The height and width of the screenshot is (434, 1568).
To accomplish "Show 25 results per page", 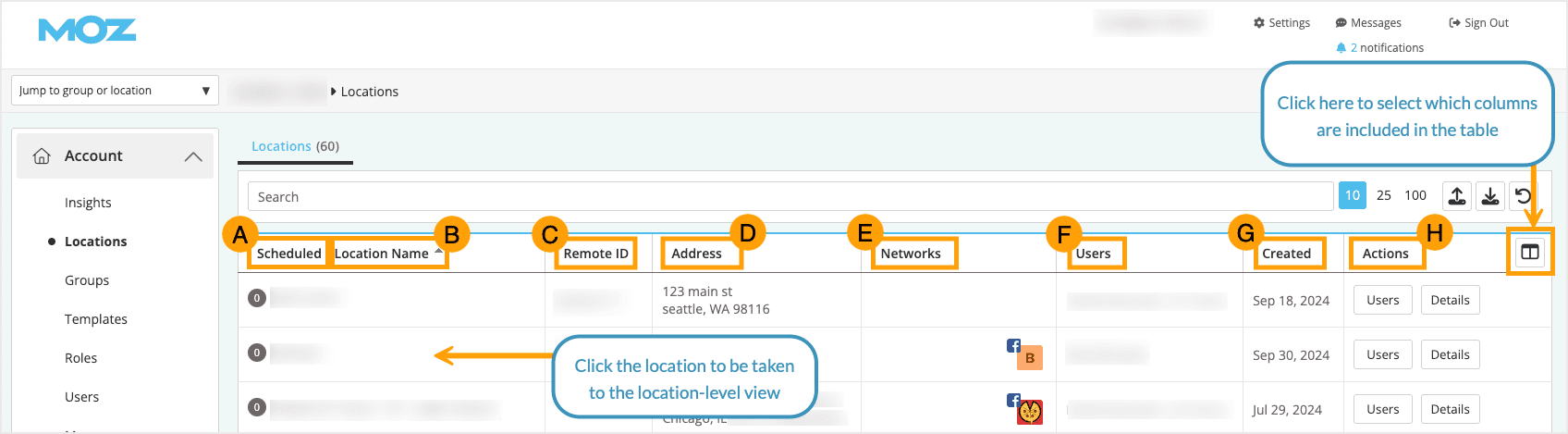I will pyautogui.click(x=1384, y=195).
